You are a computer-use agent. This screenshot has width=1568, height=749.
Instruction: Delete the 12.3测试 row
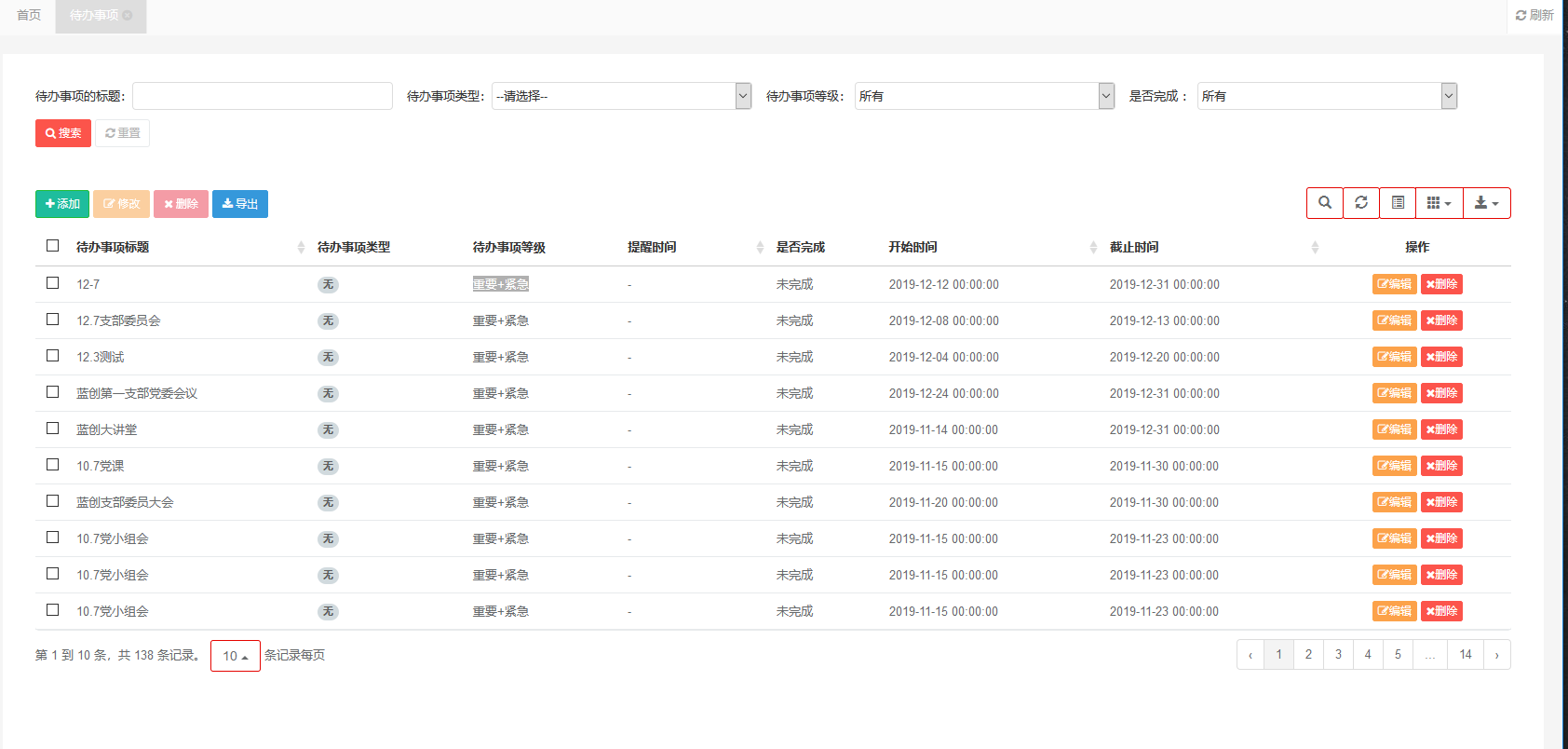pyautogui.click(x=1441, y=357)
